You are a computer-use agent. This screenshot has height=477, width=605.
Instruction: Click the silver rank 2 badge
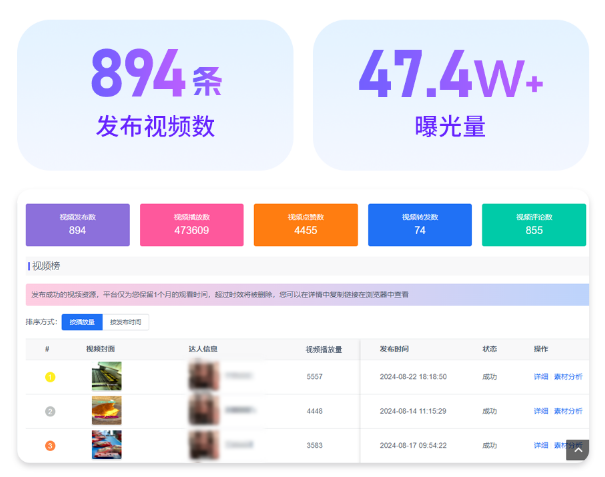pyautogui.click(x=50, y=411)
